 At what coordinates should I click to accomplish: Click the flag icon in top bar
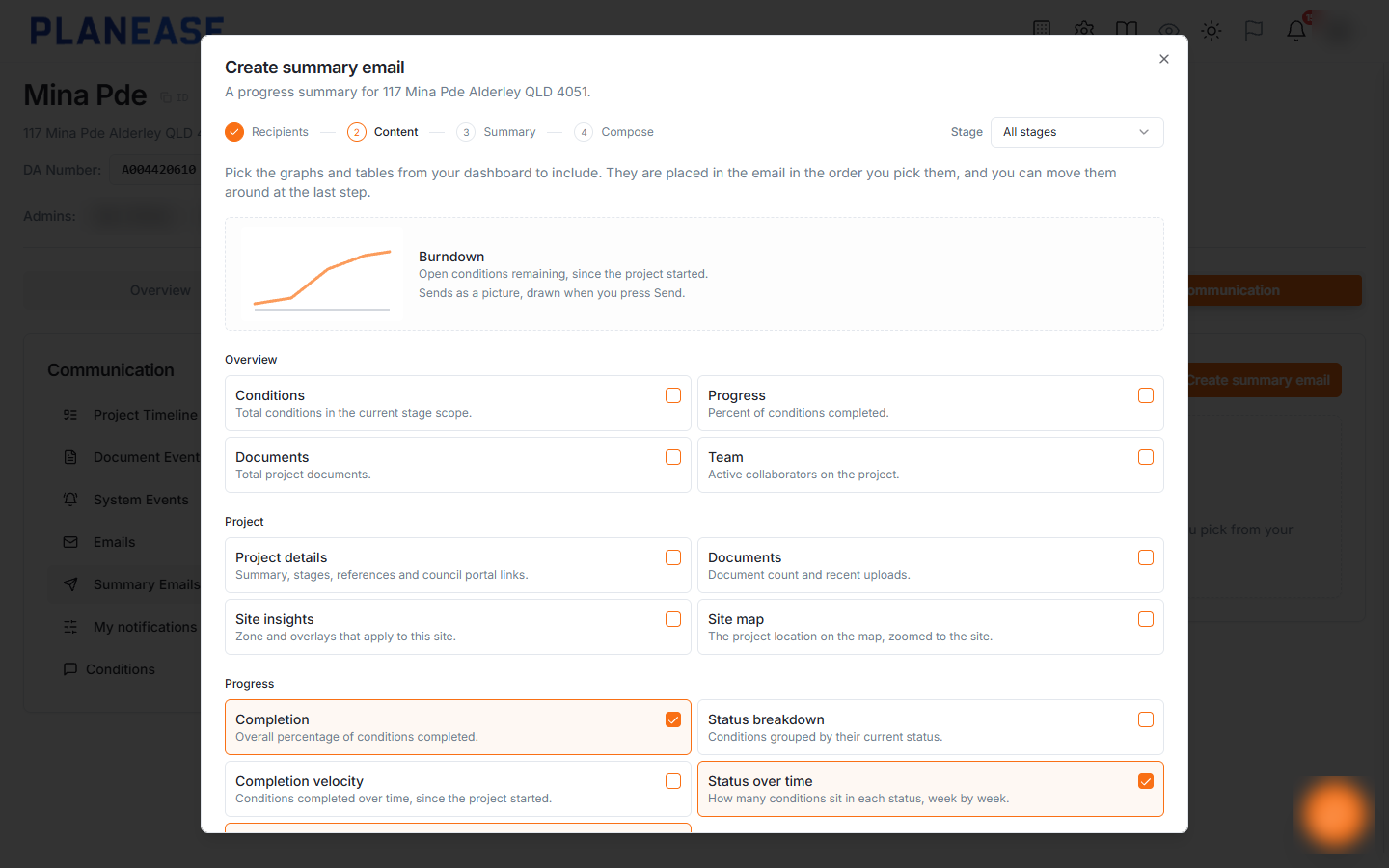pyautogui.click(x=1254, y=30)
